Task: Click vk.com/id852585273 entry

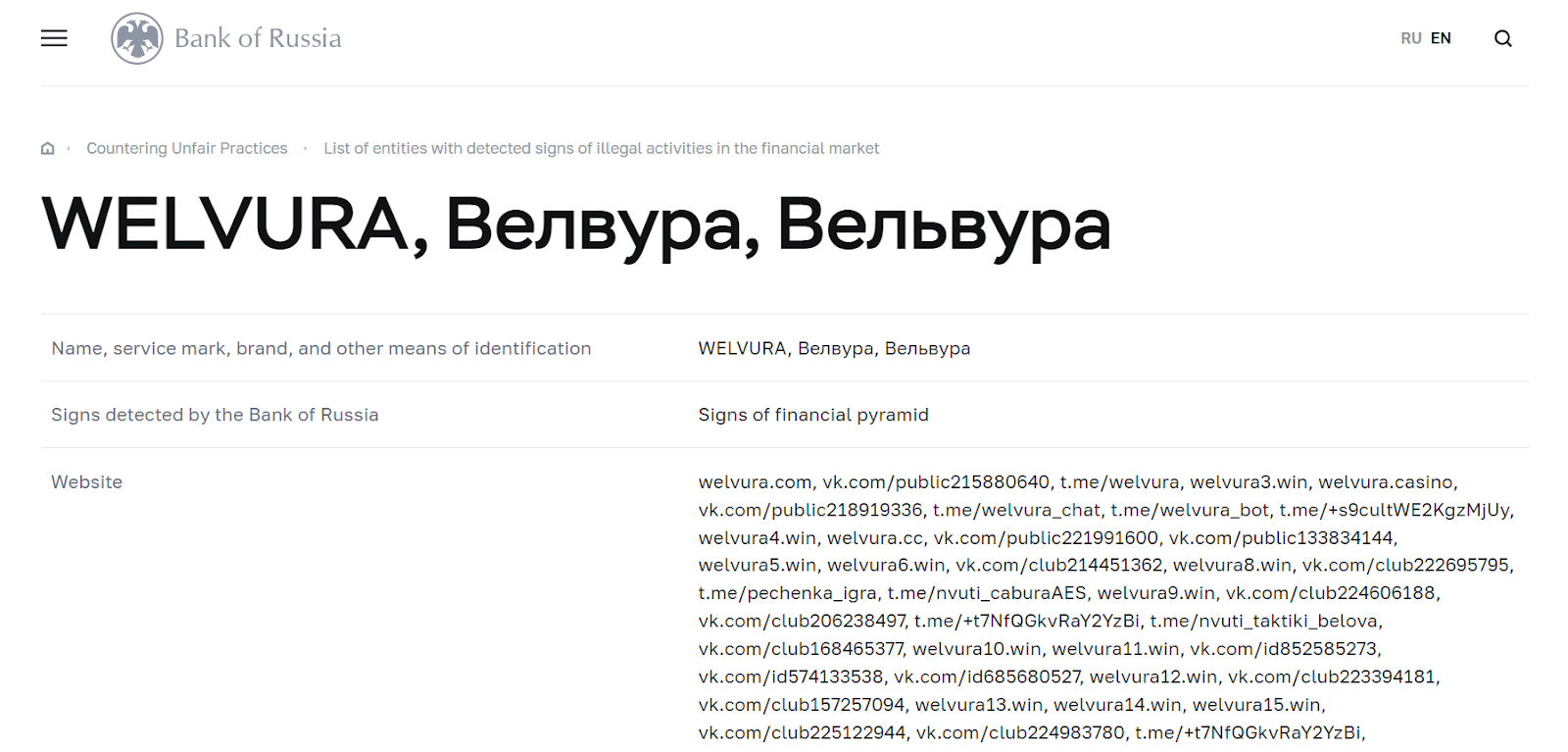Action: (x=1283, y=648)
